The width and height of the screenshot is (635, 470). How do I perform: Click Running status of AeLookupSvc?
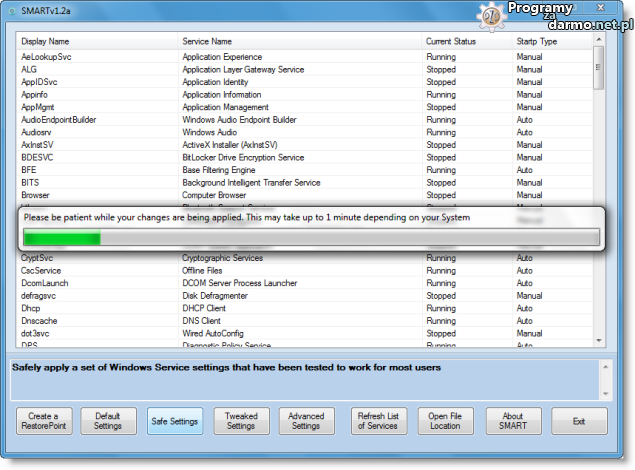pyautogui.click(x=441, y=57)
